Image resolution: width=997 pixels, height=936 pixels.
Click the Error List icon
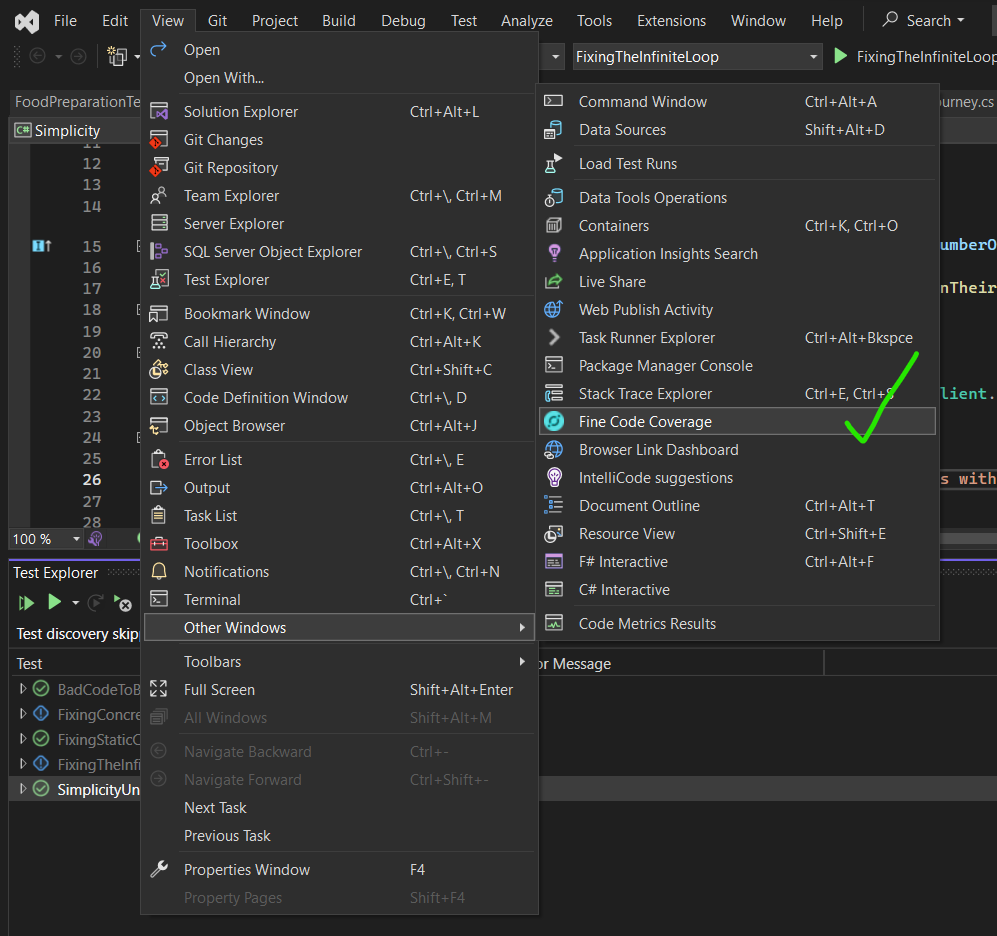point(159,459)
